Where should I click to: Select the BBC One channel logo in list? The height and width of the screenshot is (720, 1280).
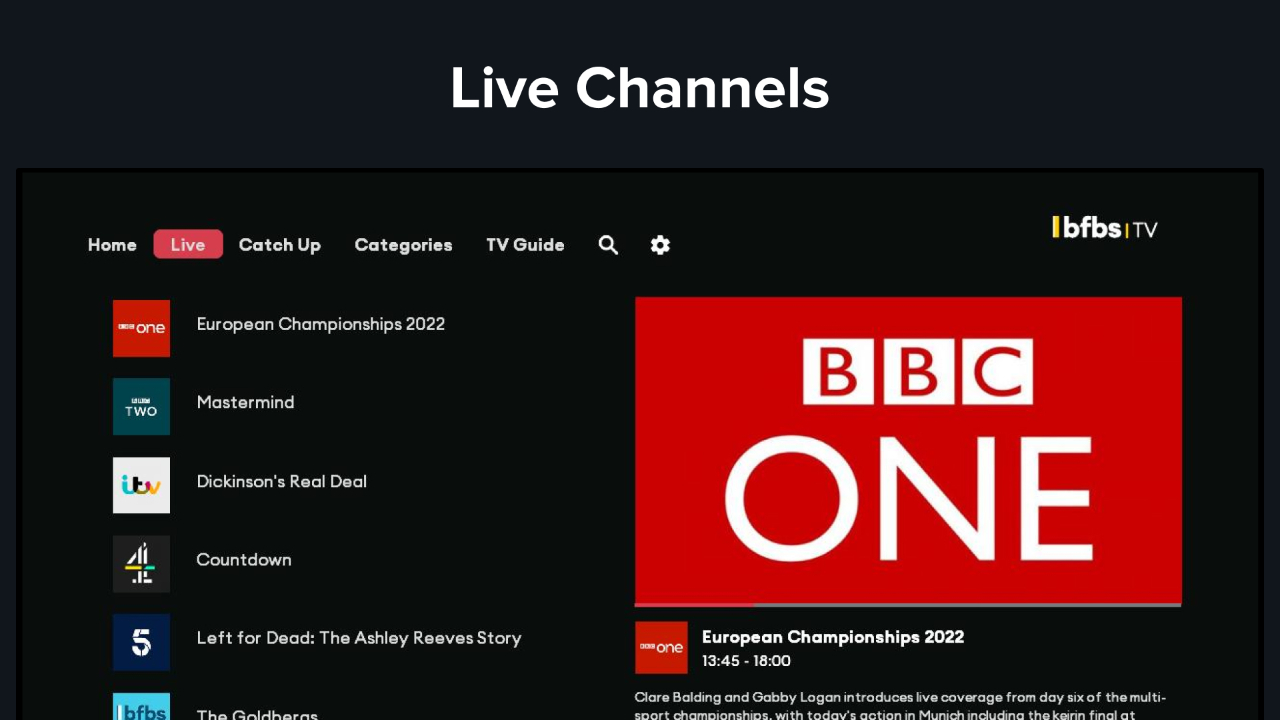(x=141, y=328)
